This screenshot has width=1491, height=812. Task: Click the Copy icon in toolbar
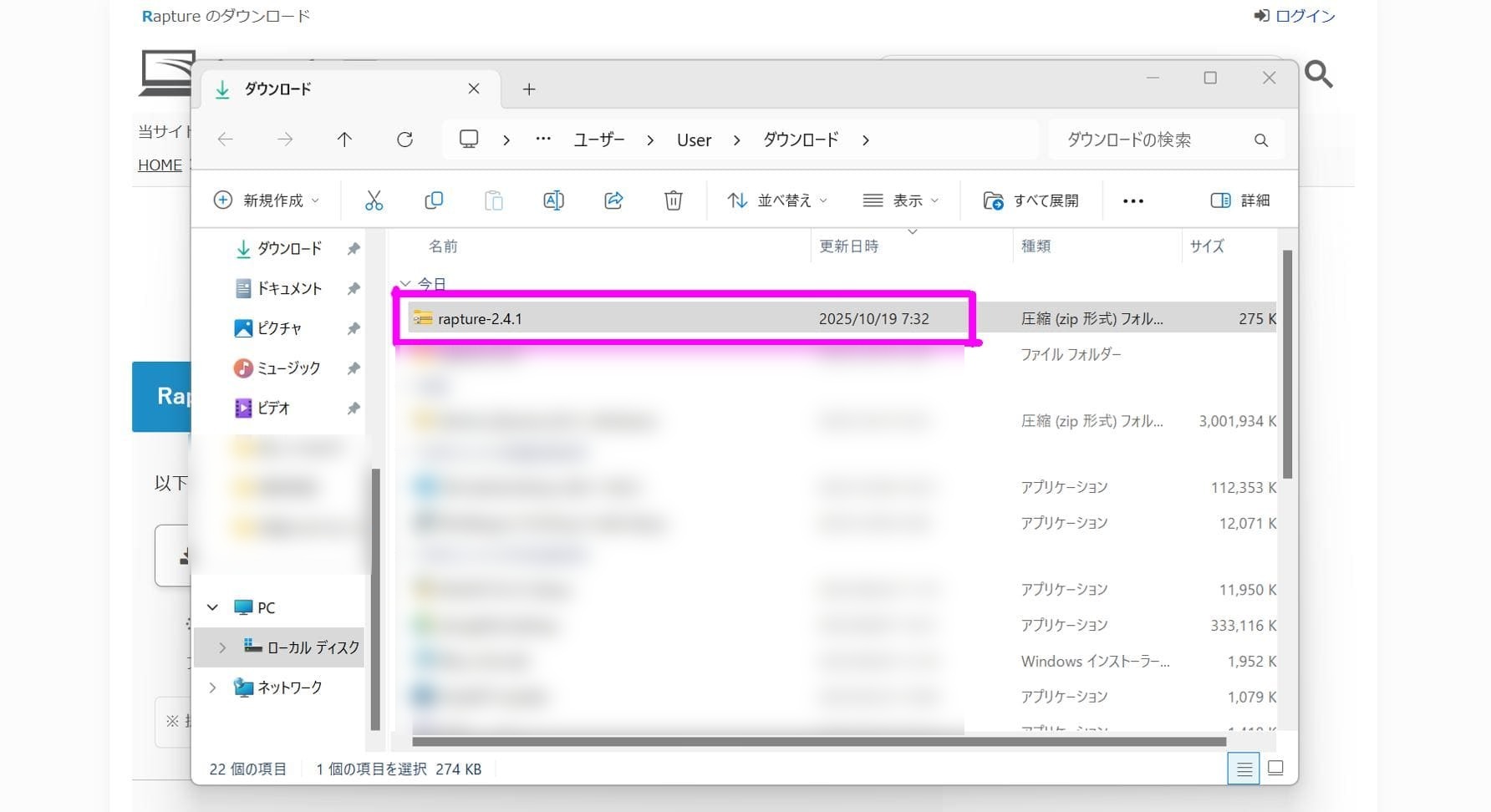click(434, 200)
